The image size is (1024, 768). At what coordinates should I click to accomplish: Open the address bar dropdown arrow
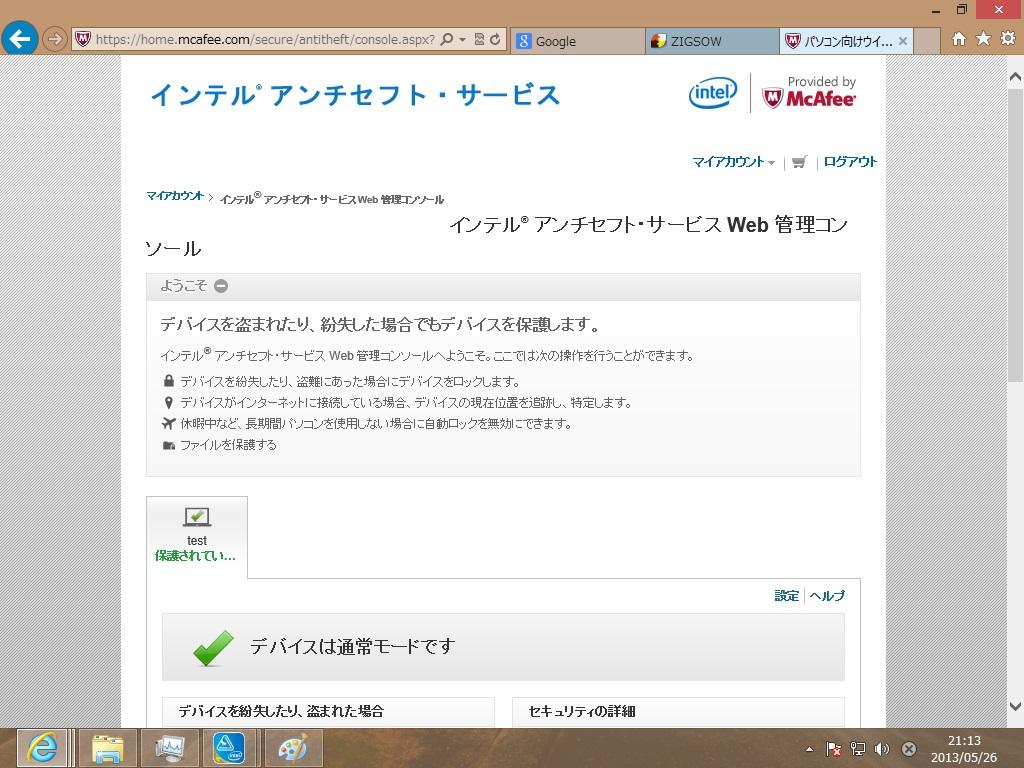point(462,39)
